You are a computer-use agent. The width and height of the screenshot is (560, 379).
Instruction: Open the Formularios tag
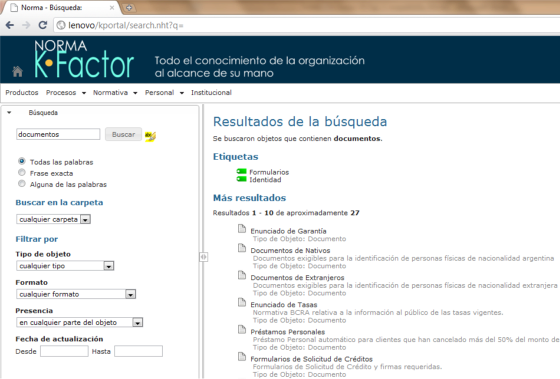pos(269,172)
